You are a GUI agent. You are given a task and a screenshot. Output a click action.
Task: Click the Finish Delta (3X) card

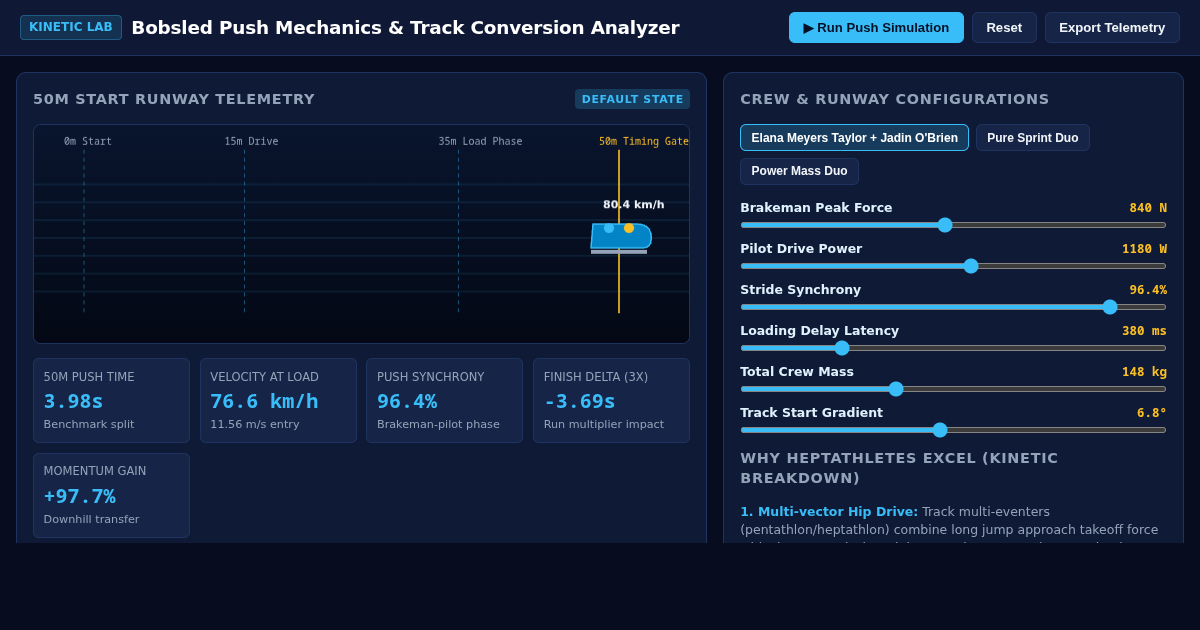[x=611, y=401]
